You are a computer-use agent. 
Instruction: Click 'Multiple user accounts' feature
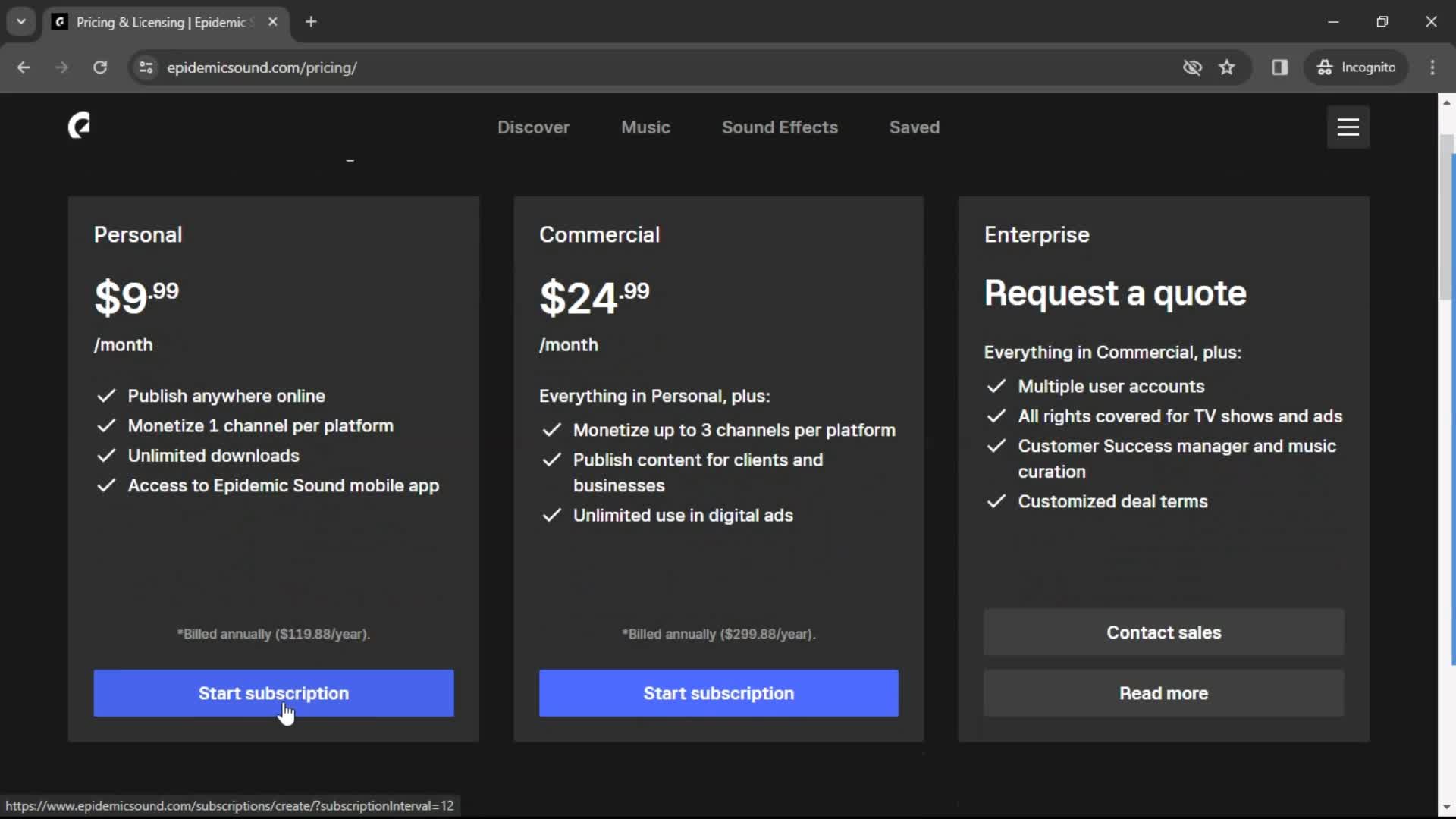click(1111, 387)
